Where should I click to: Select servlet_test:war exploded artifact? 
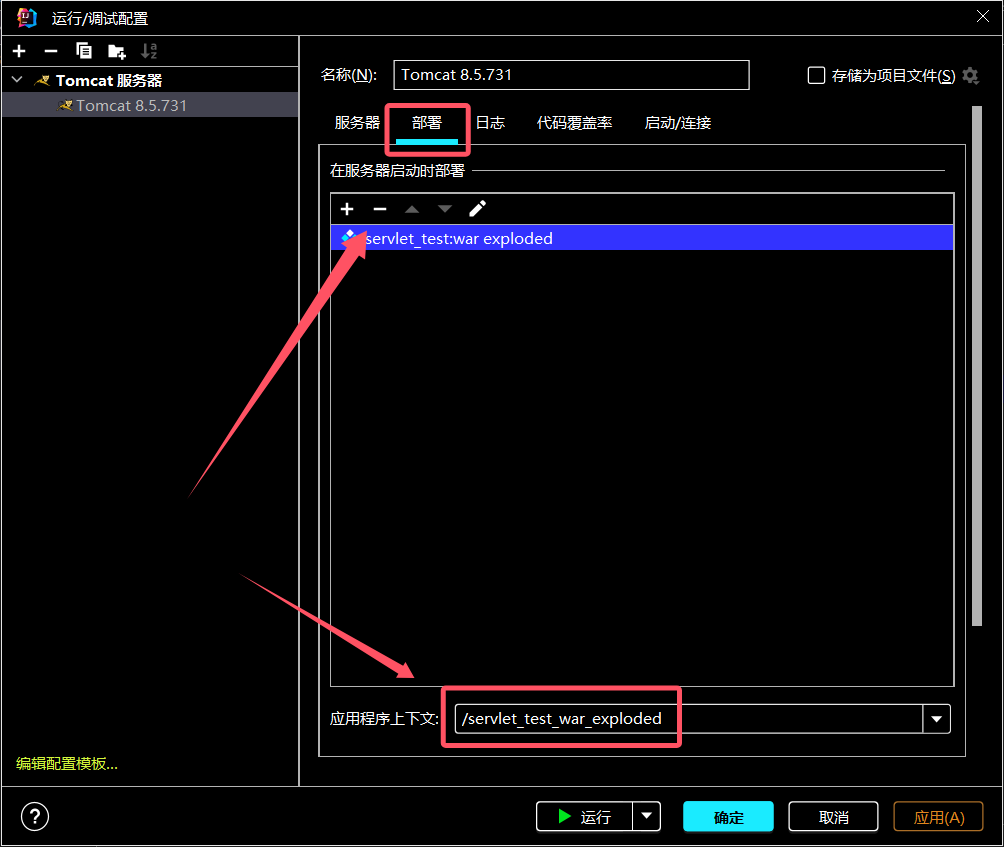(x=642, y=238)
